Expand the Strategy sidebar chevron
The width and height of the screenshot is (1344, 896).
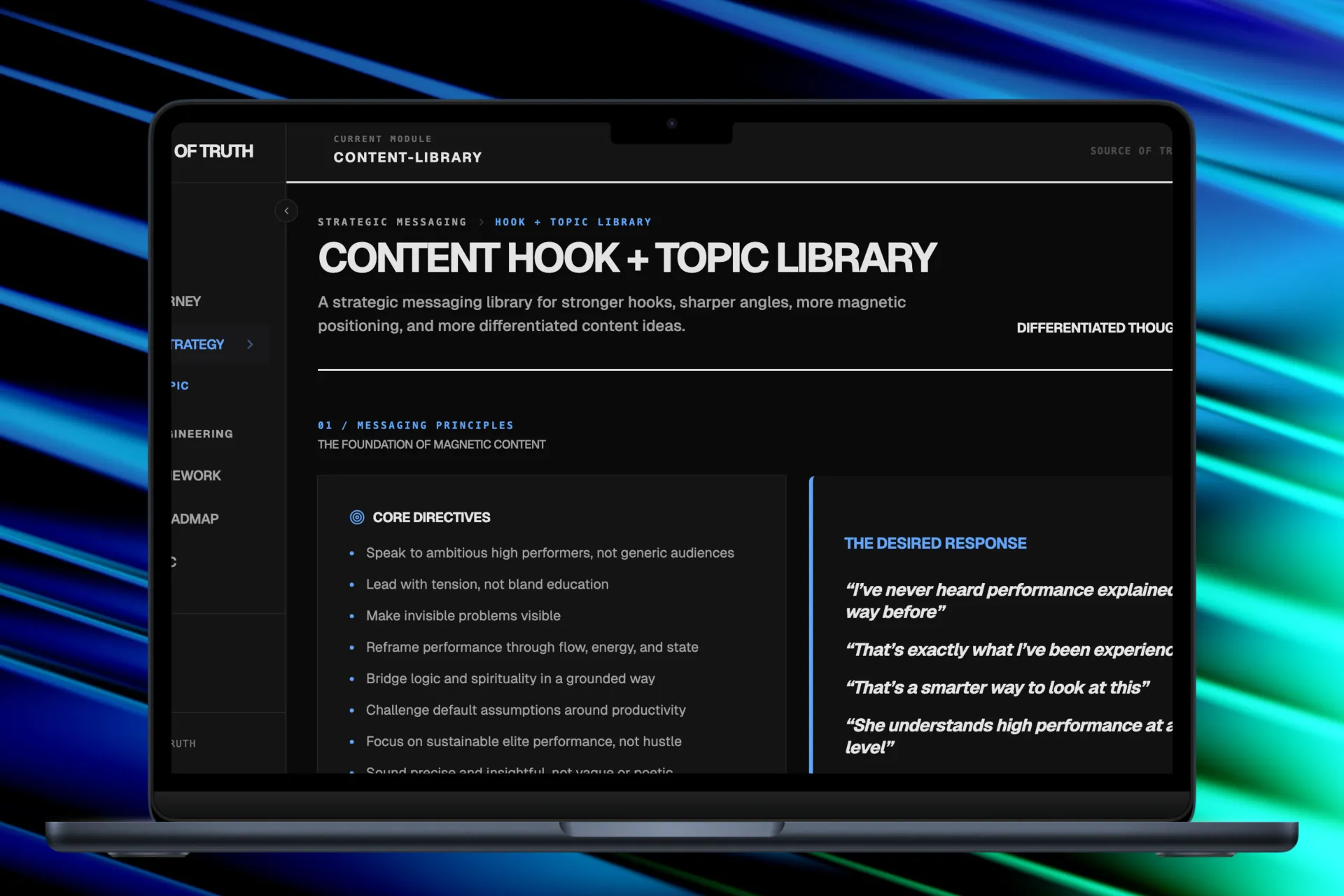click(x=250, y=344)
